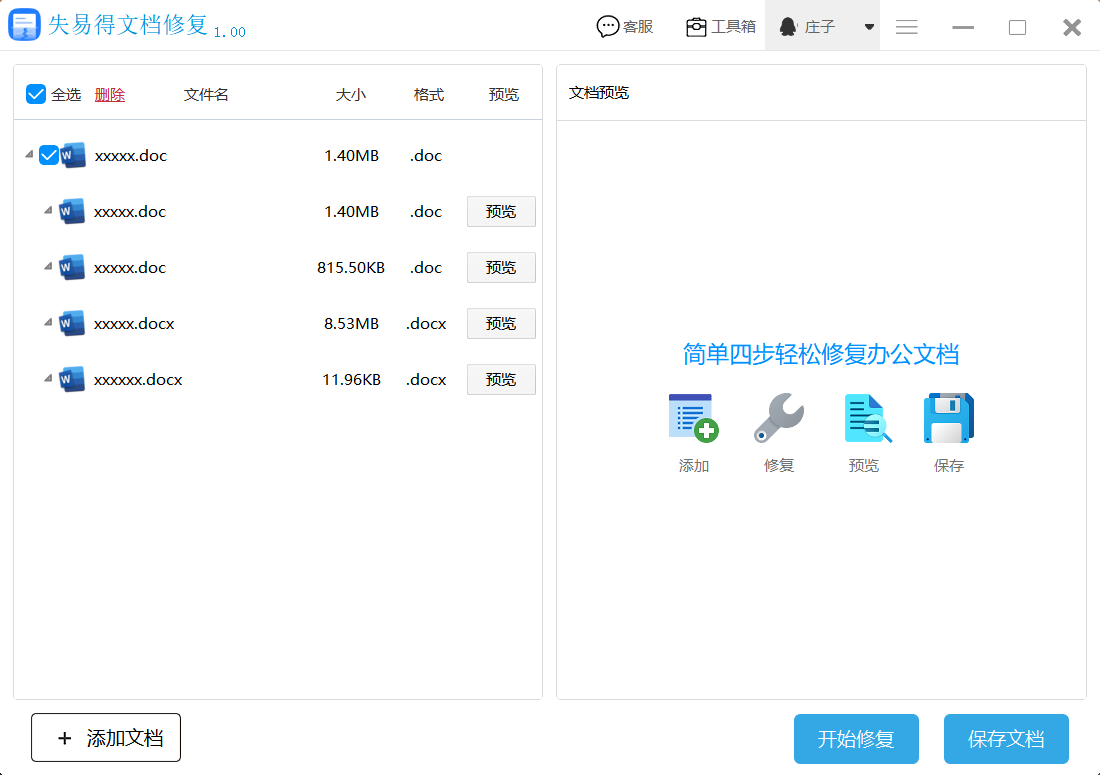Click the 保存 floppy disk icon
This screenshot has width=1100, height=775.
(948, 418)
